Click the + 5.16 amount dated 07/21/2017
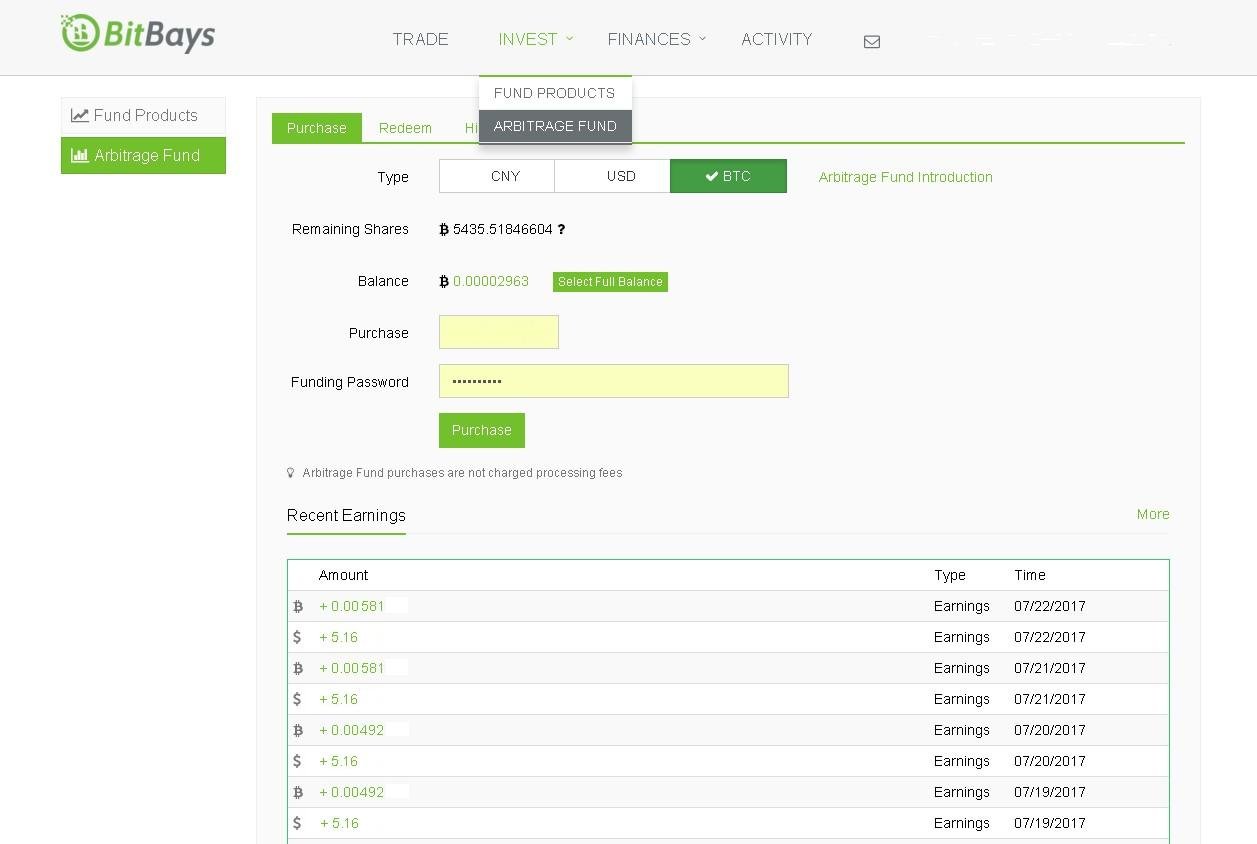This screenshot has height=844, width=1257. (x=339, y=699)
